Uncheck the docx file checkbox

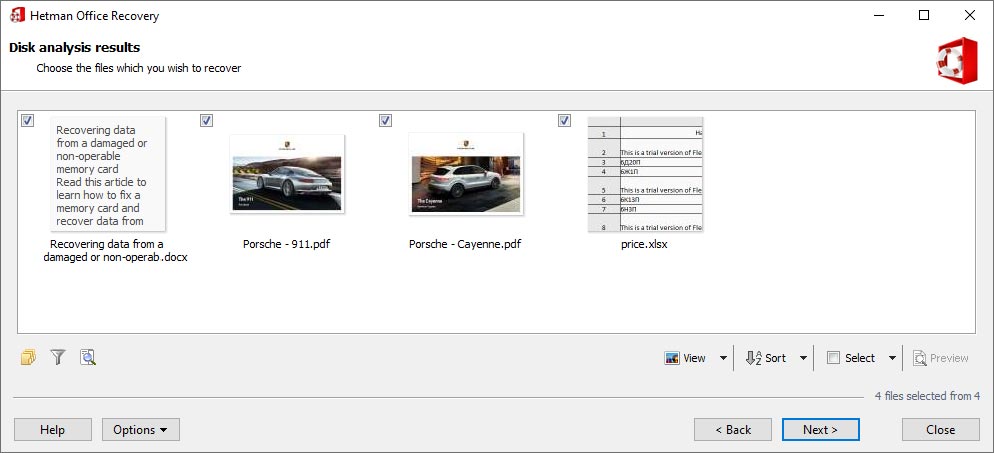pyautogui.click(x=27, y=120)
